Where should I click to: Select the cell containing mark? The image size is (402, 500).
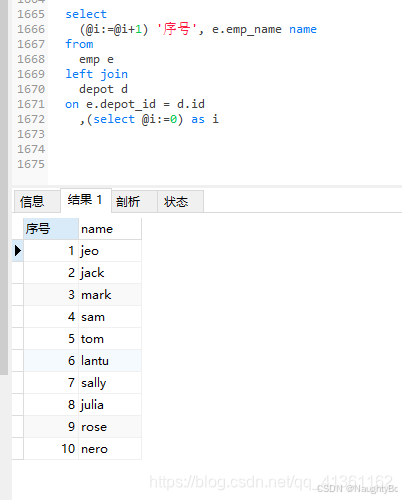[x=110, y=295]
